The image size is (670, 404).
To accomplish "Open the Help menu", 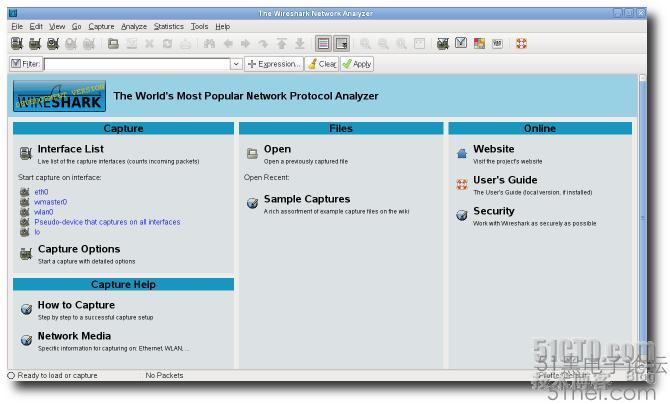I will point(223,27).
